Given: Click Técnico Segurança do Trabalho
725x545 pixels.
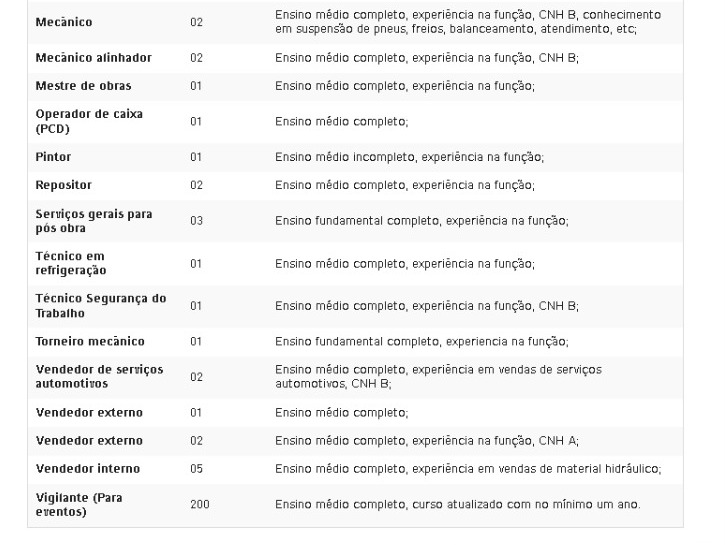Looking at the screenshot, I should [x=101, y=305].
